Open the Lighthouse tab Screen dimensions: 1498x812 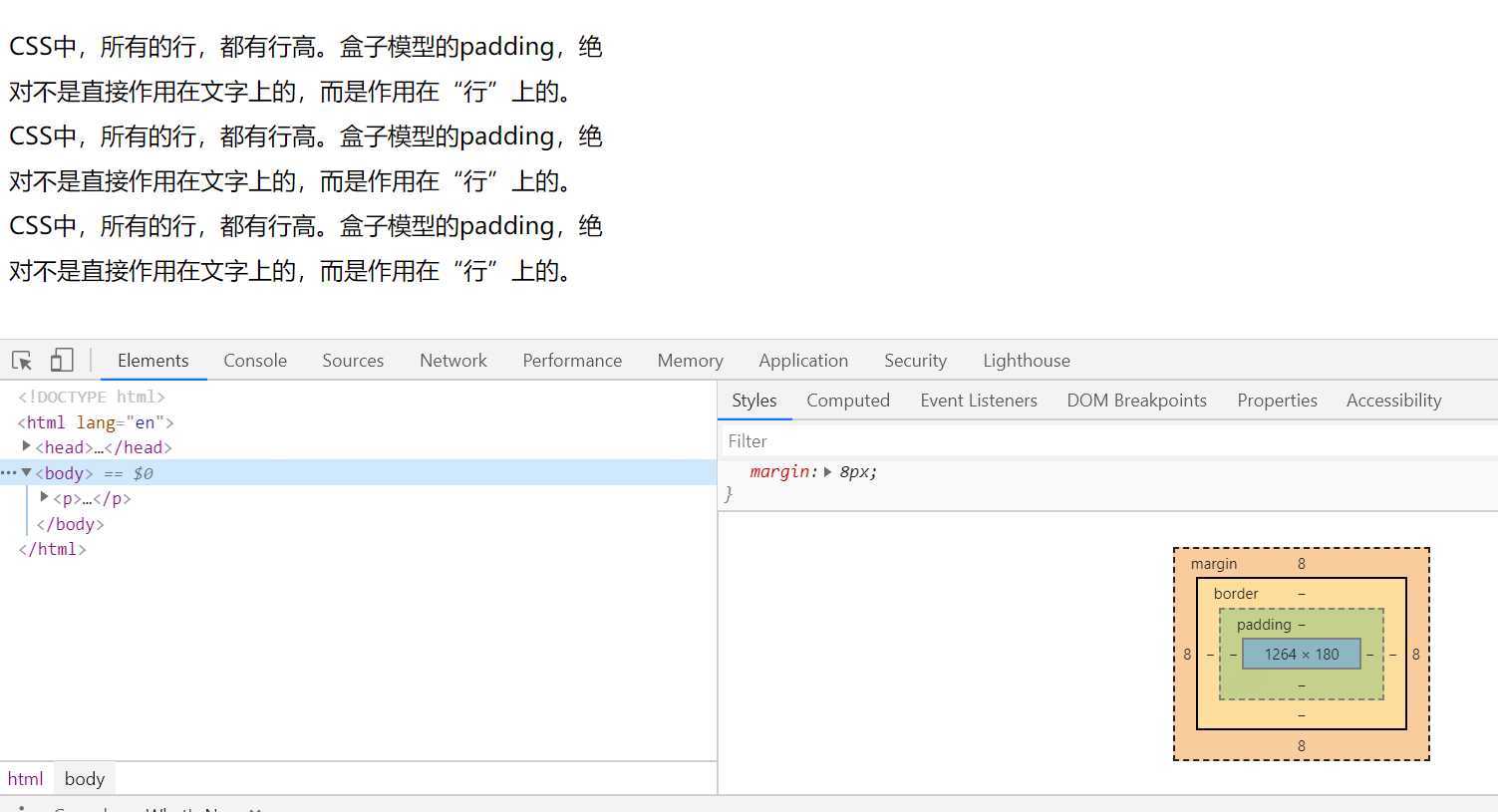click(1027, 361)
